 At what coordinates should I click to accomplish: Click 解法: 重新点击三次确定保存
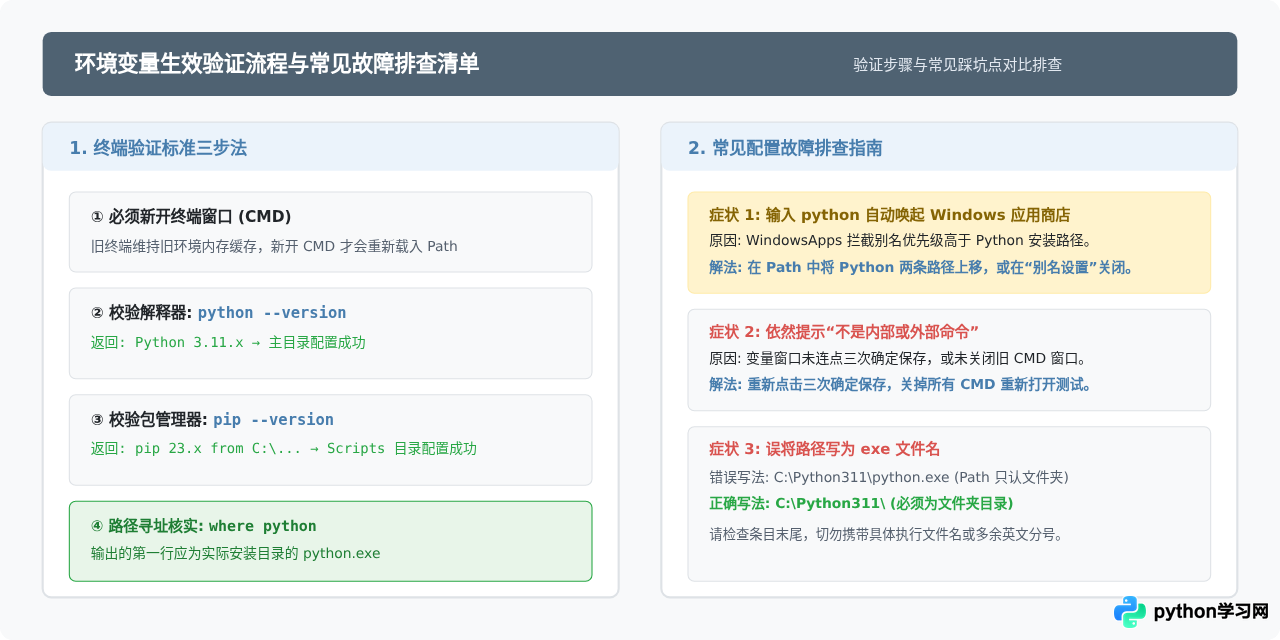pos(900,384)
